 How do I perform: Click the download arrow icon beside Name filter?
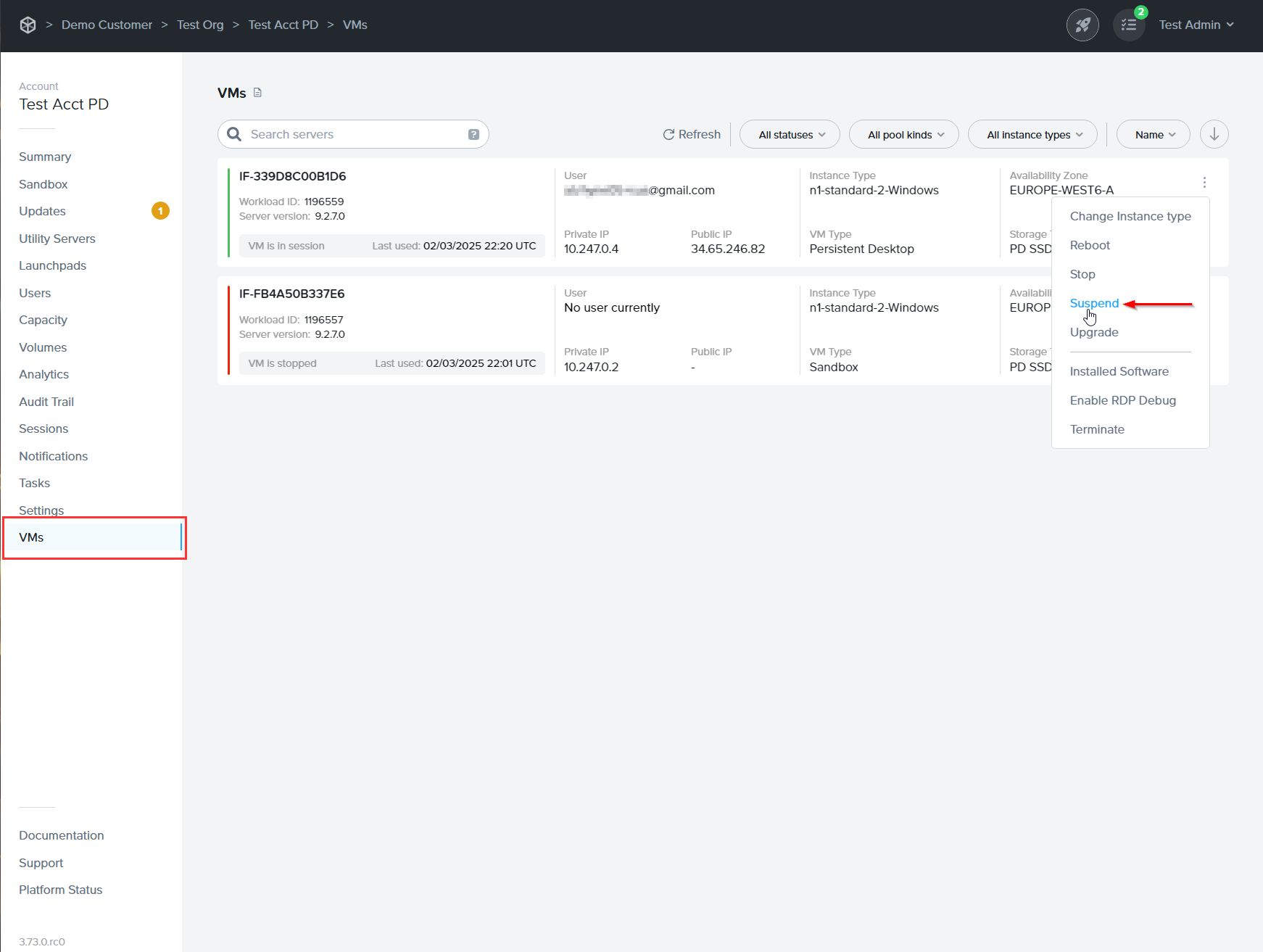[x=1214, y=134]
